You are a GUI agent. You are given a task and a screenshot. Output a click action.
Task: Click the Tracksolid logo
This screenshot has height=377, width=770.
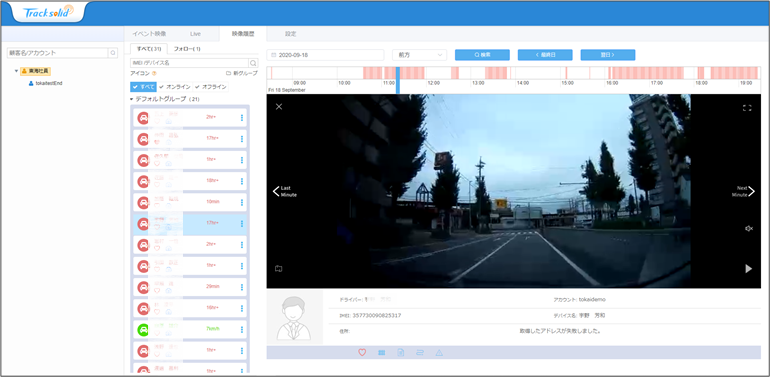[48, 13]
